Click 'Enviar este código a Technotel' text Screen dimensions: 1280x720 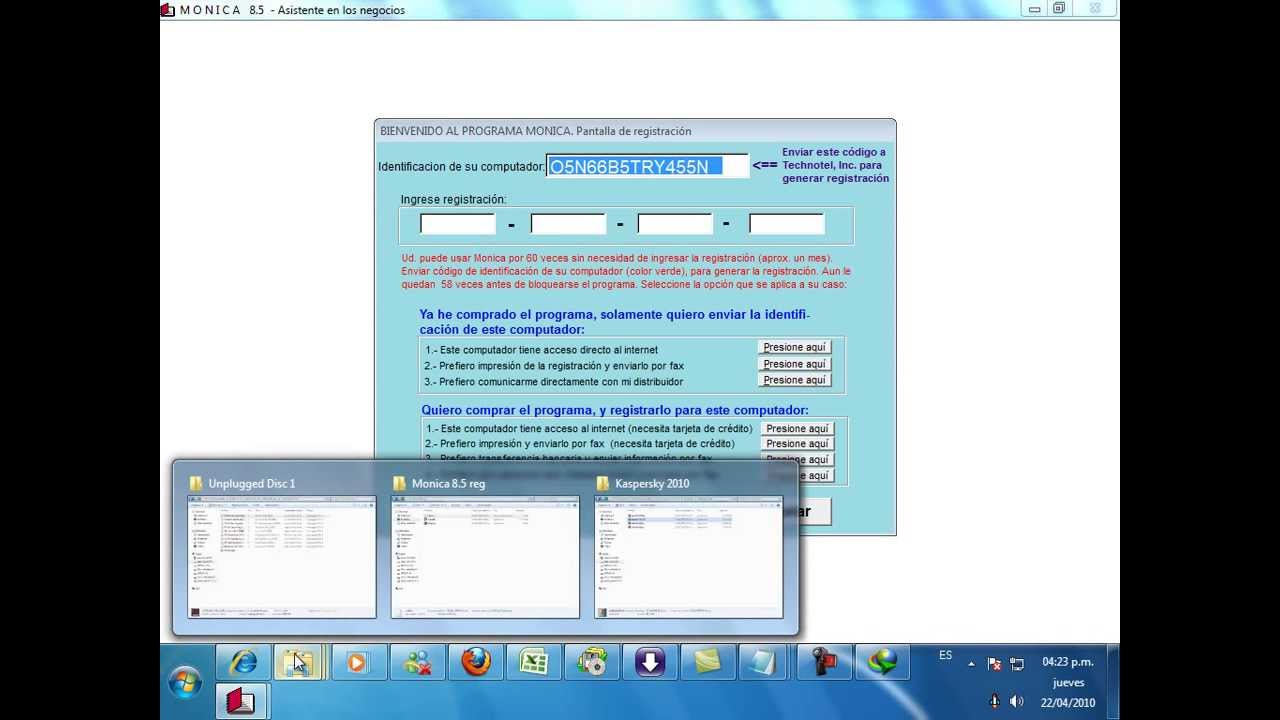pyautogui.click(x=835, y=165)
